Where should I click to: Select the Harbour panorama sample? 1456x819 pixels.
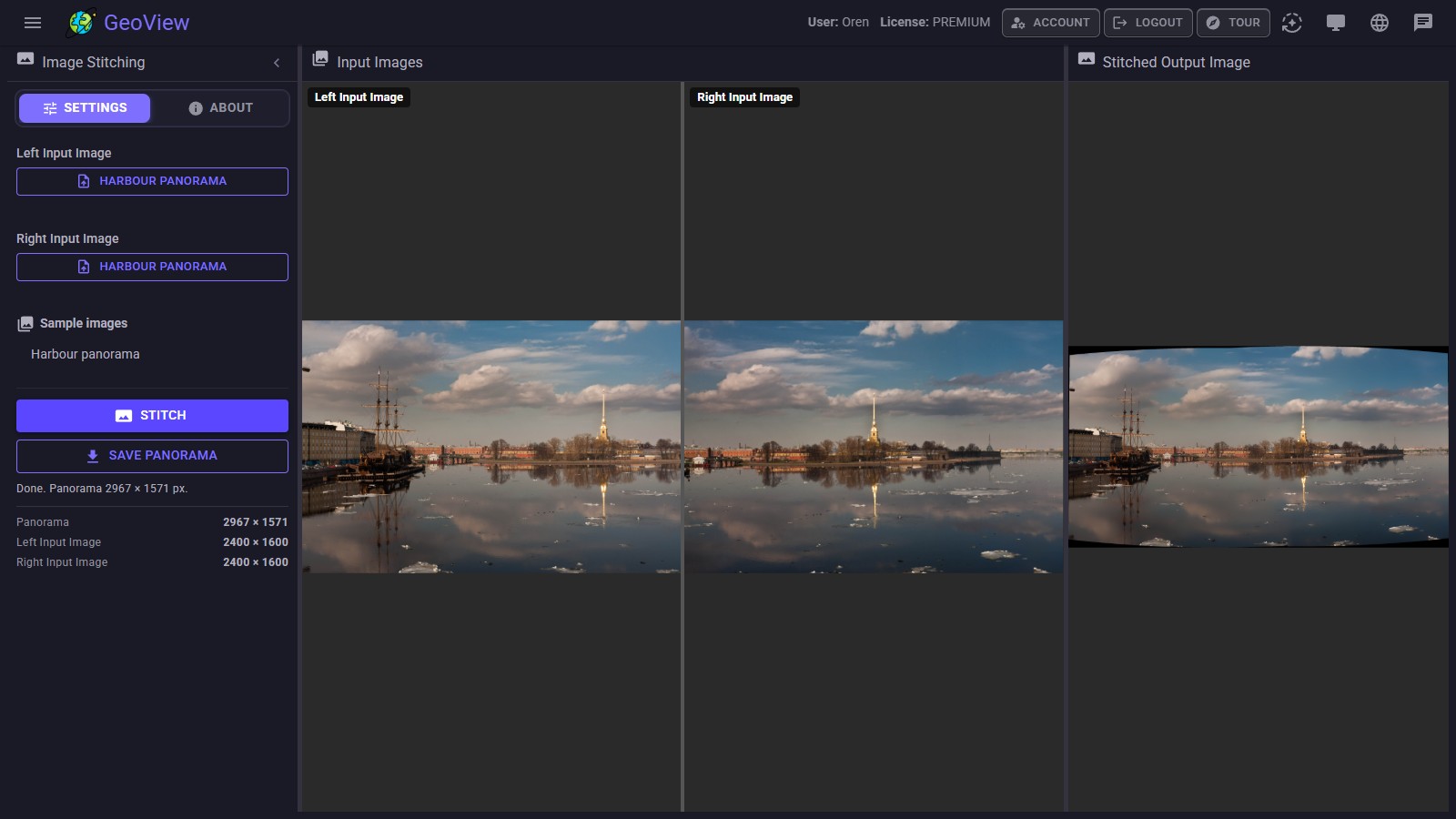(86, 354)
